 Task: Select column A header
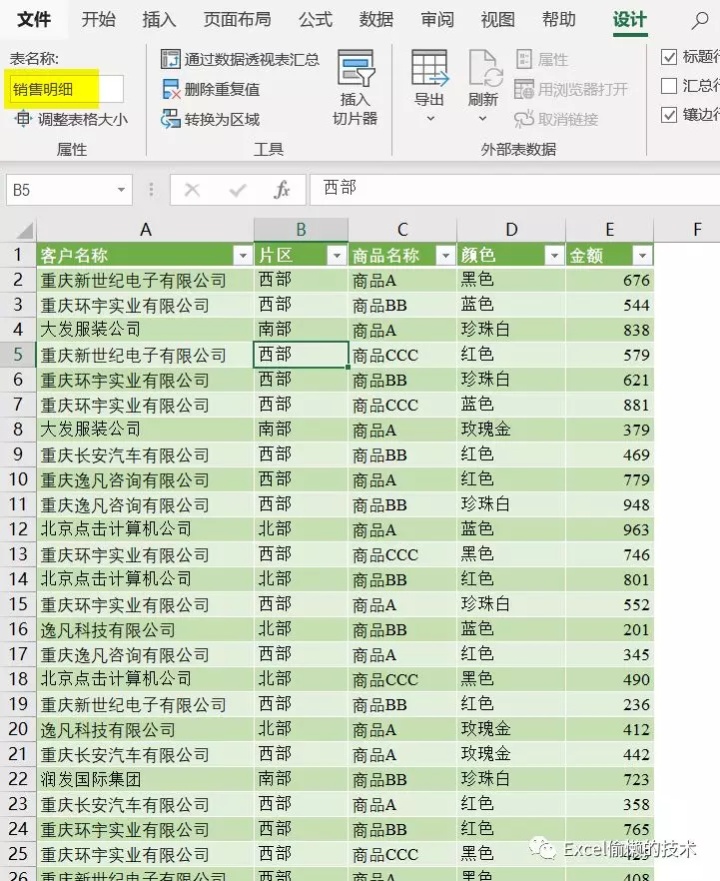(146, 230)
